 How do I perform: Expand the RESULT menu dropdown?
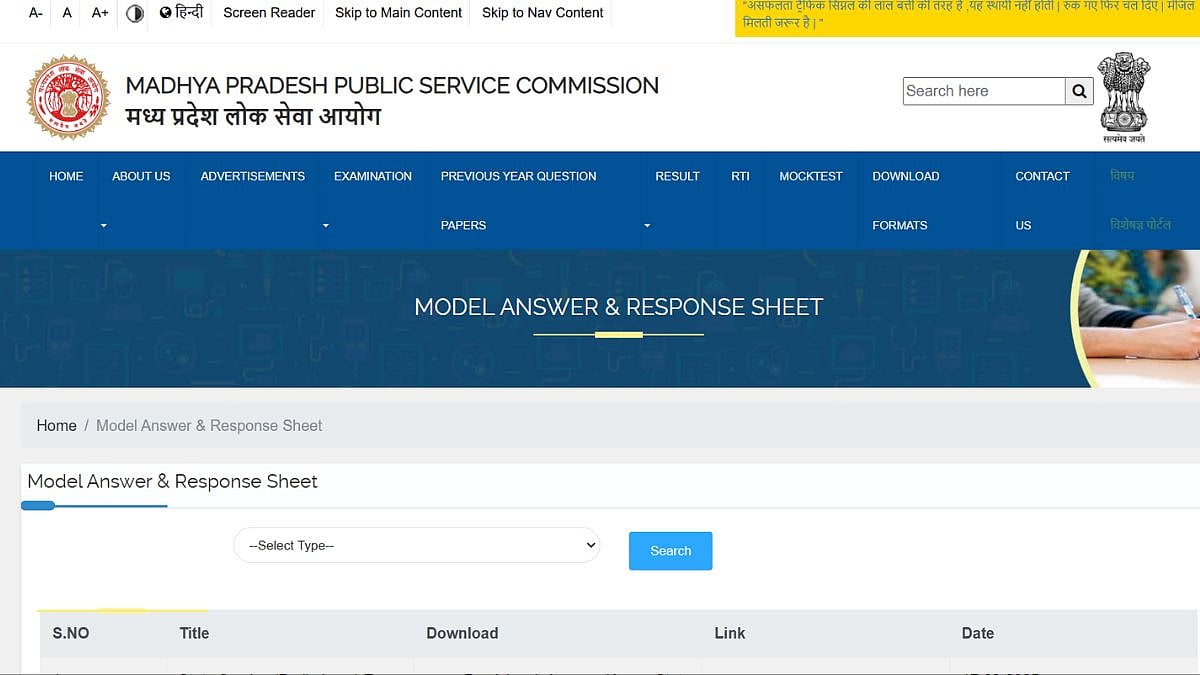(x=647, y=226)
